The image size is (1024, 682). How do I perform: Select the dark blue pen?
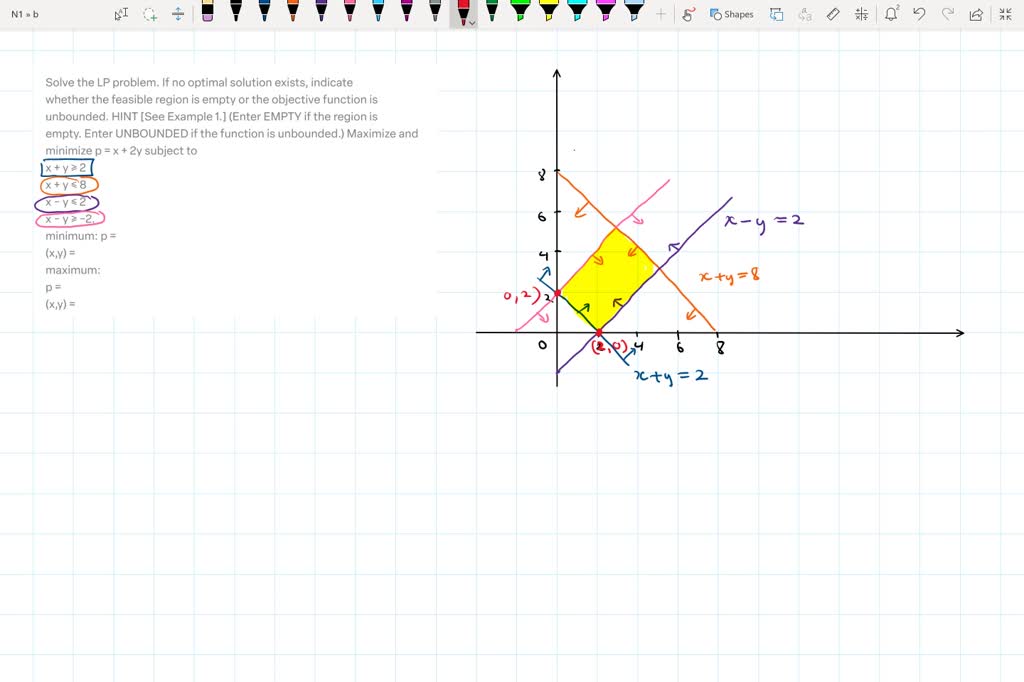[x=264, y=11]
